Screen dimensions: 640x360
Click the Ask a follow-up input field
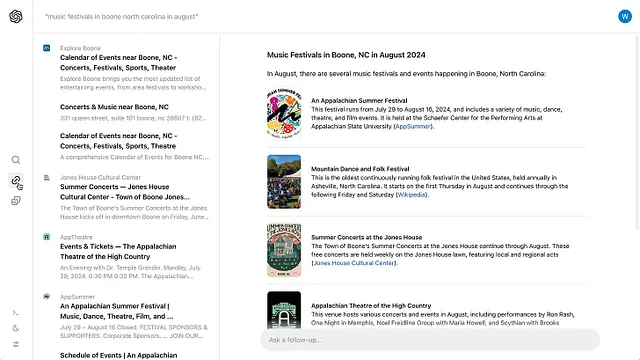[x=430, y=340]
